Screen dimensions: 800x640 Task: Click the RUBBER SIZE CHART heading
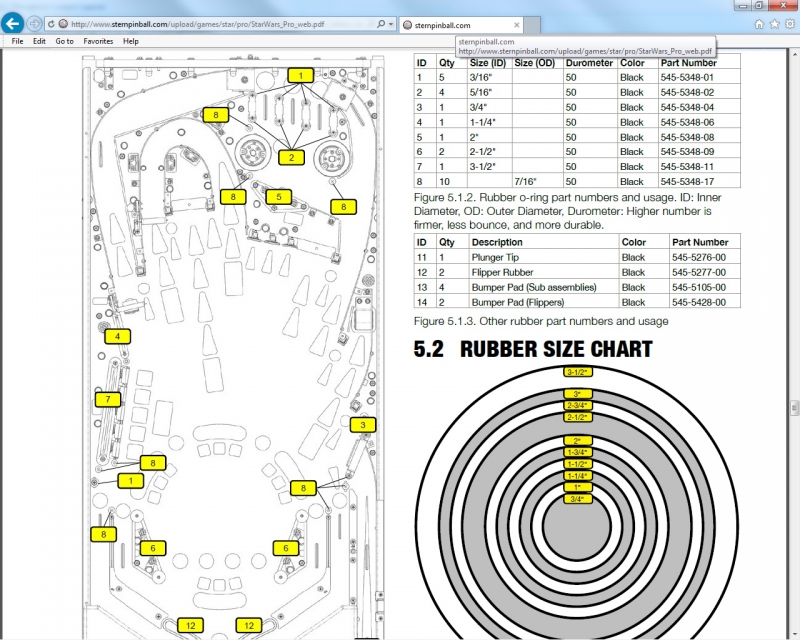[x=556, y=349]
